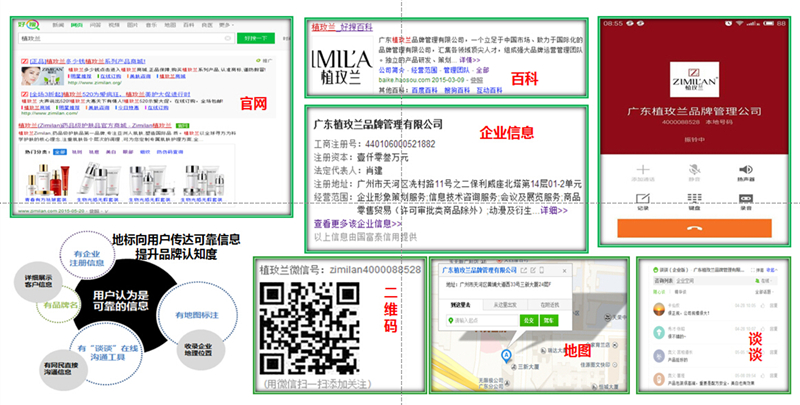
Task: Like the first chat message thumbs-up icon
Action: (763, 306)
